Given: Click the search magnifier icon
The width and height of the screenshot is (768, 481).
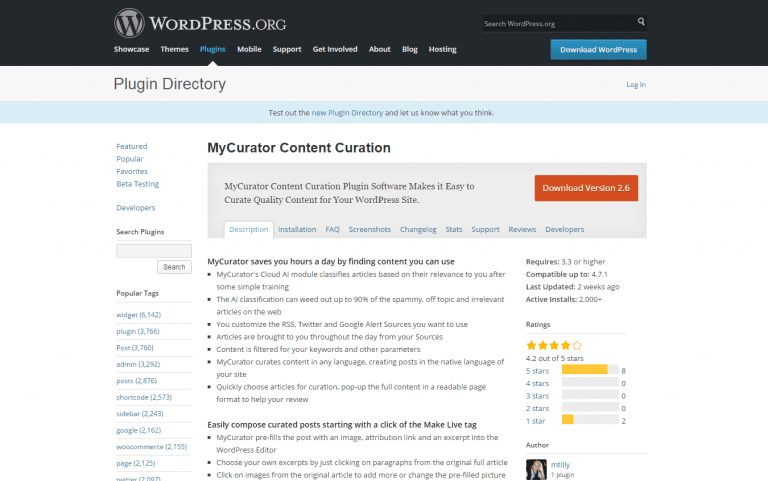Looking at the screenshot, I should click(641, 22).
